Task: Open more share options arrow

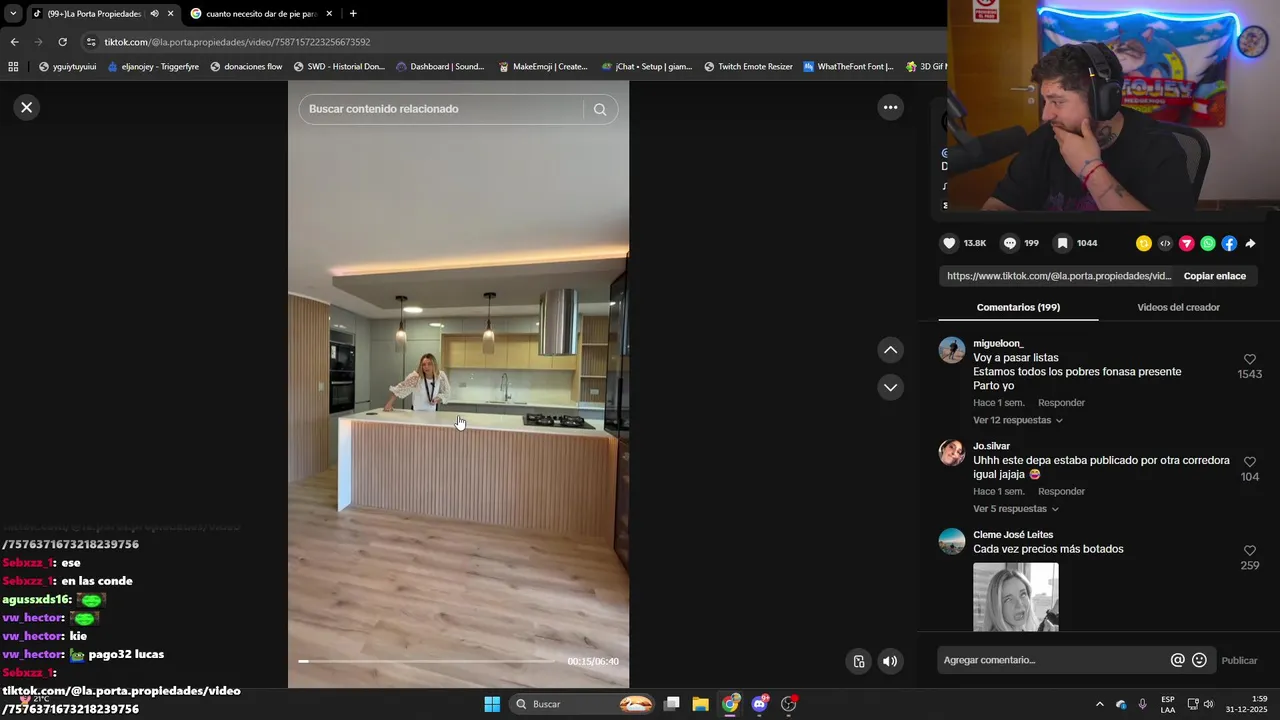Action: point(1250,243)
